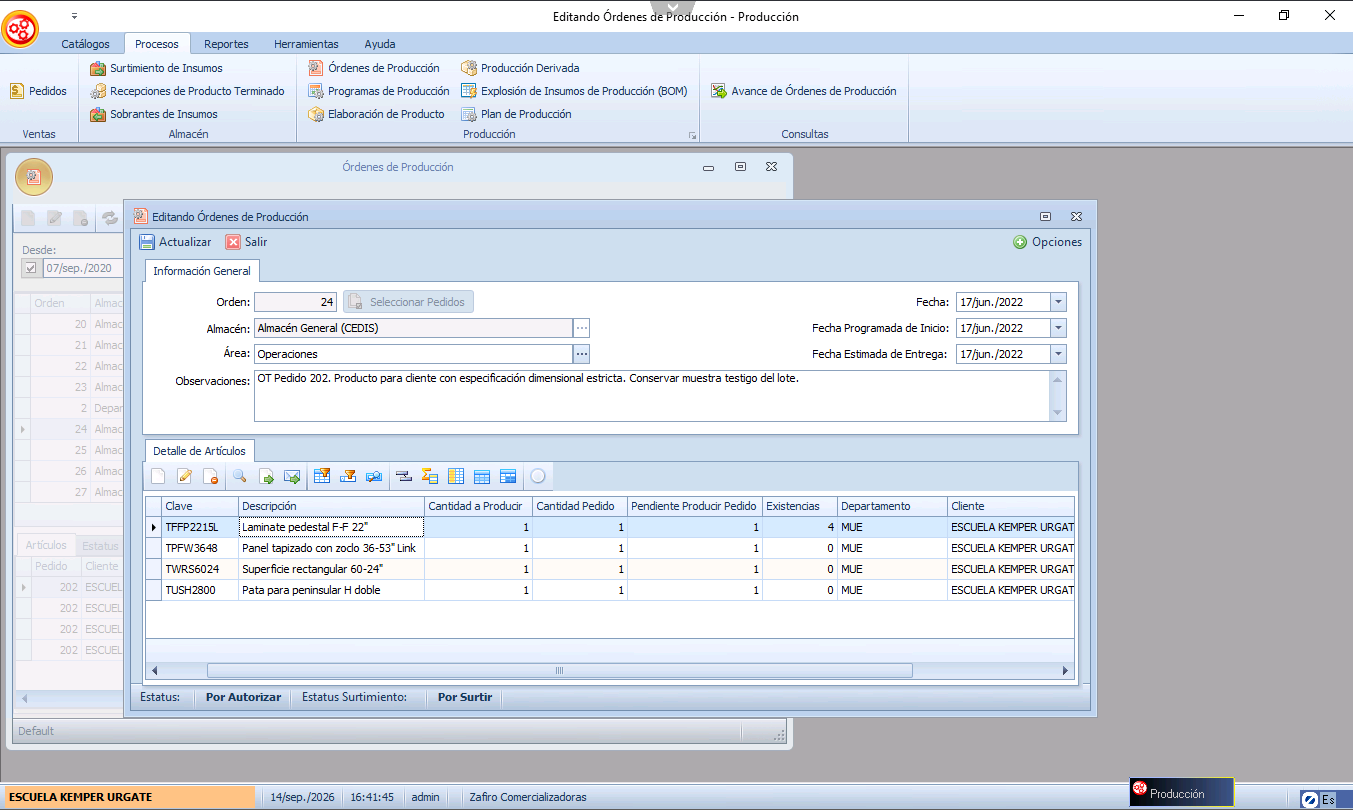Screen dimensions: 1353x810
Task: Click the Observaciones scroll down arrow
Action: (1058, 413)
